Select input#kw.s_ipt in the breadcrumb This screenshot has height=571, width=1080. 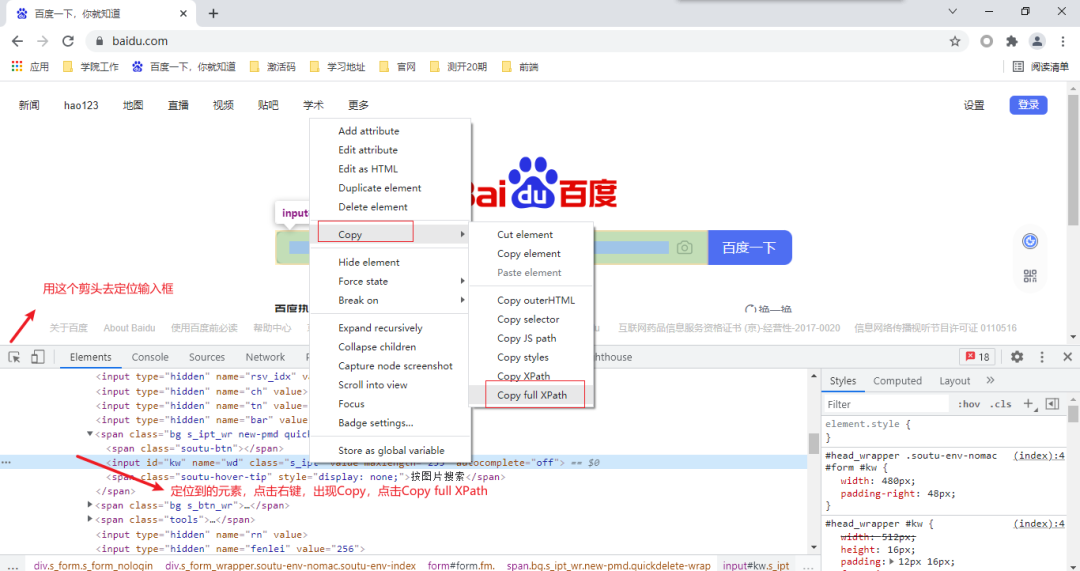(x=756, y=565)
